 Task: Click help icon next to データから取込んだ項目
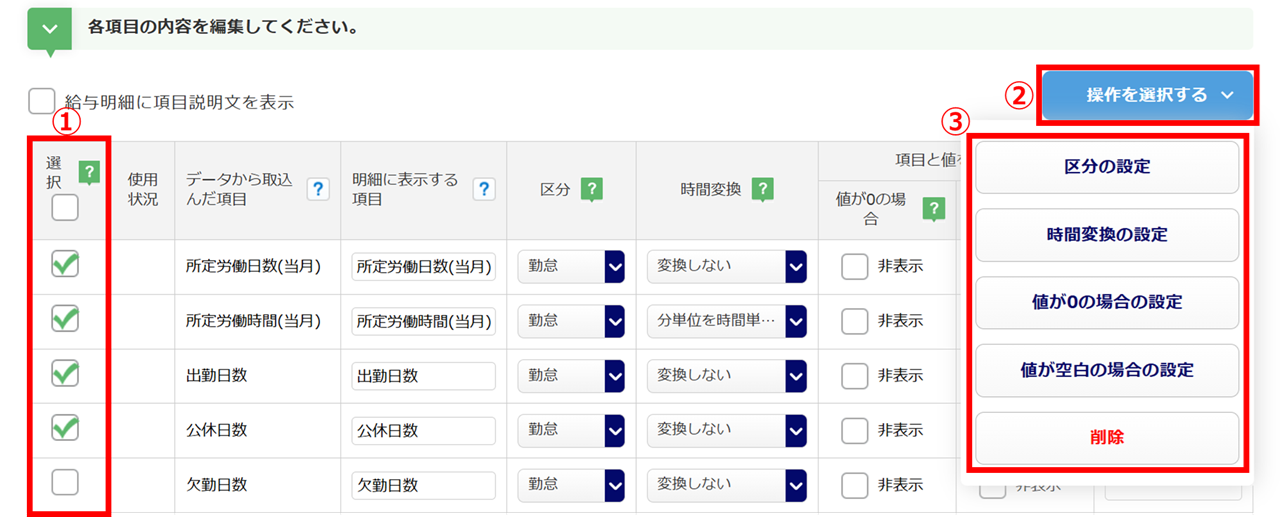[x=318, y=189]
